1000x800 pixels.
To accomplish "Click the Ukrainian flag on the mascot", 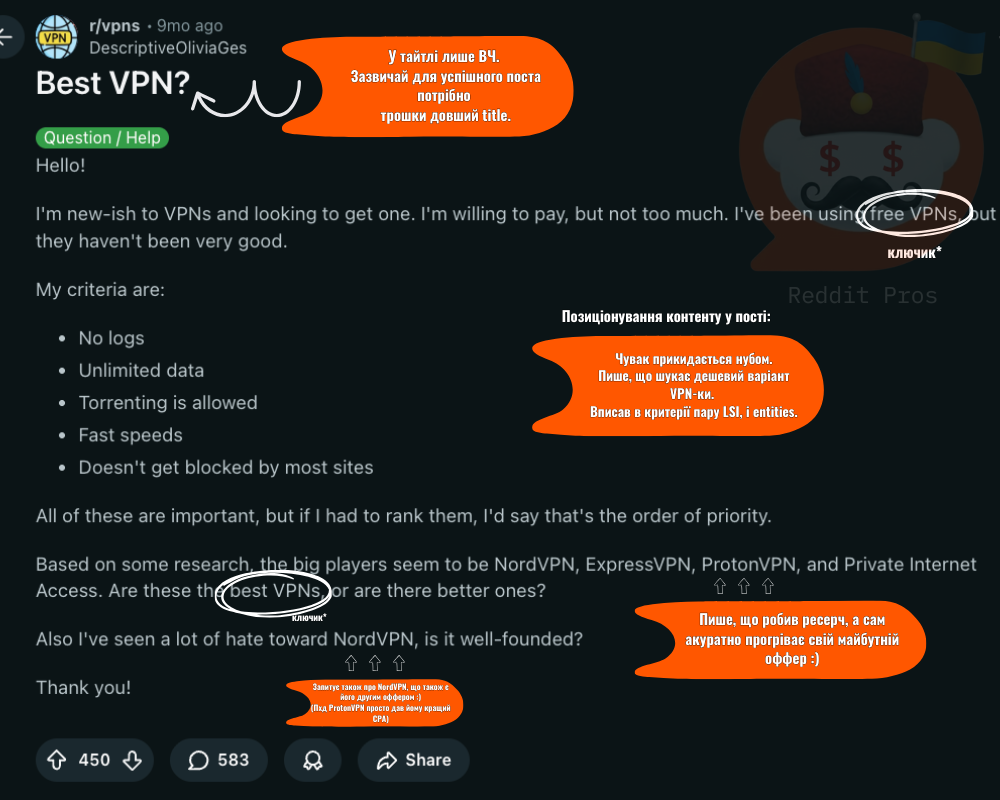I will point(950,47).
